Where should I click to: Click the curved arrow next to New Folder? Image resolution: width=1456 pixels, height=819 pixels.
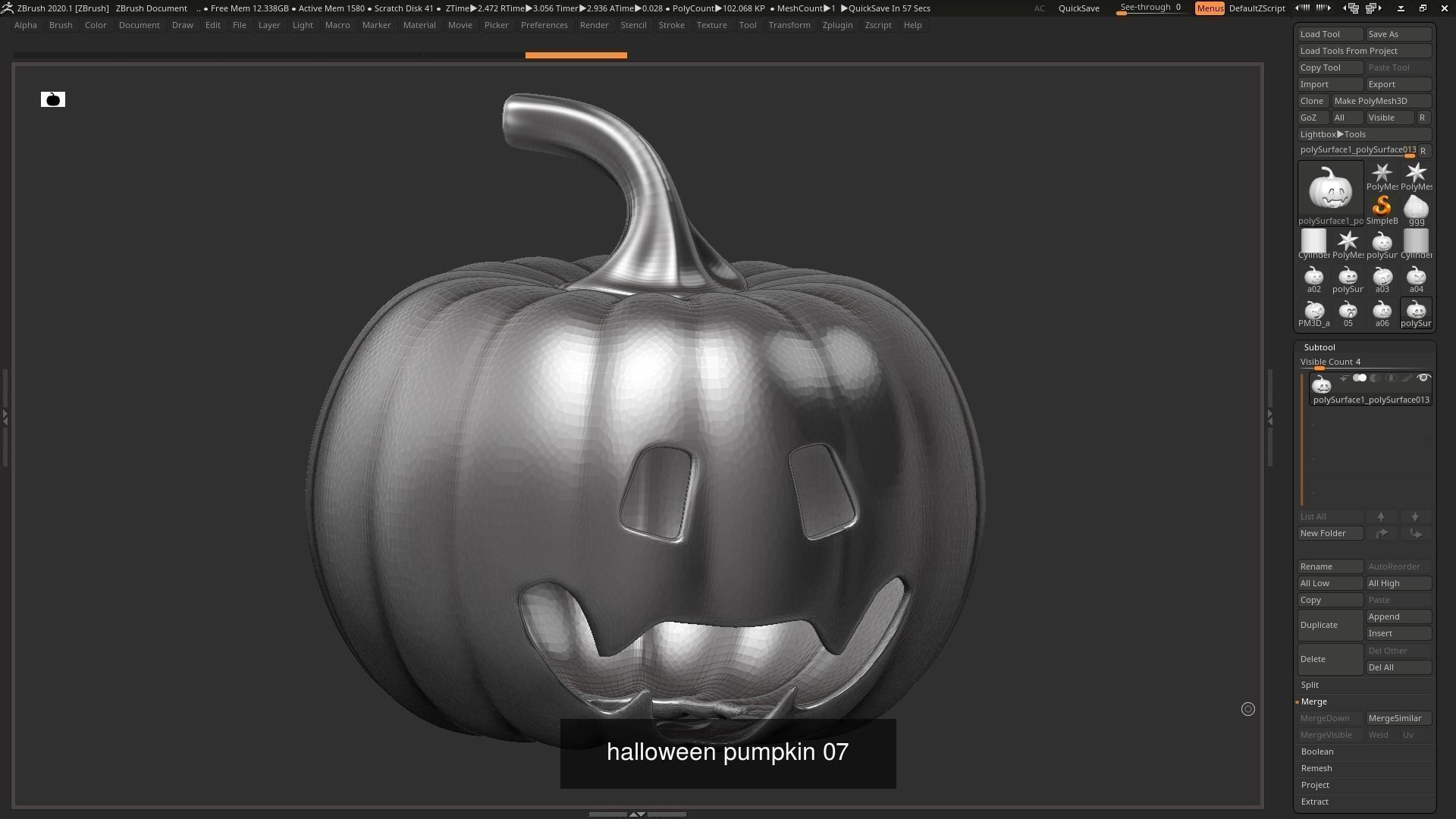[x=1381, y=533]
